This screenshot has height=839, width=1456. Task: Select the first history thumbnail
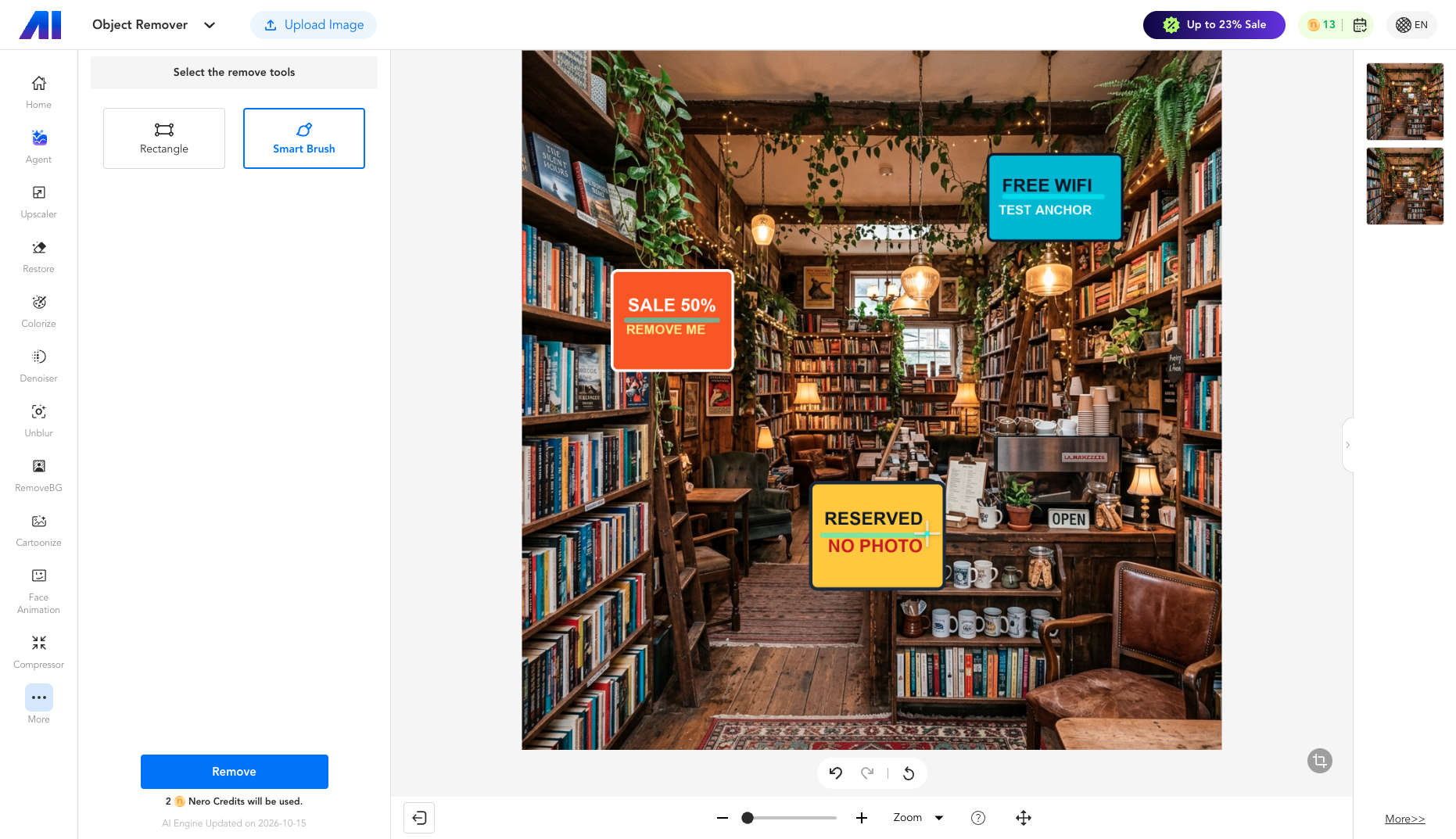1404,102
